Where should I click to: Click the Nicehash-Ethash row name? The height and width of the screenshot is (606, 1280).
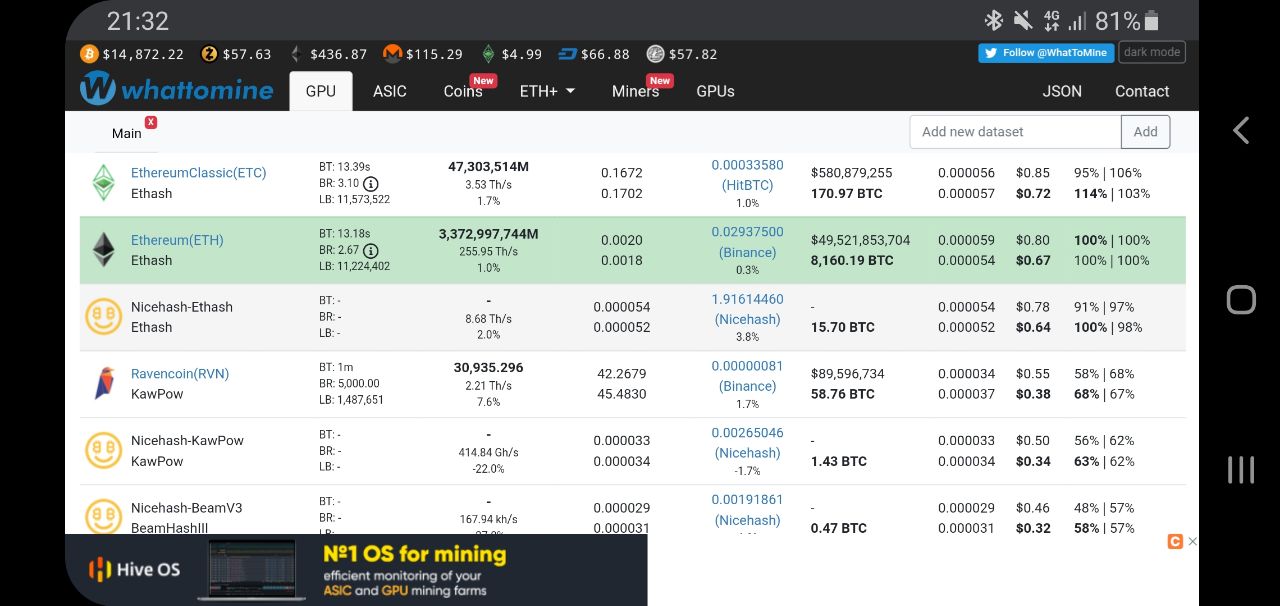tap(182, 307)
